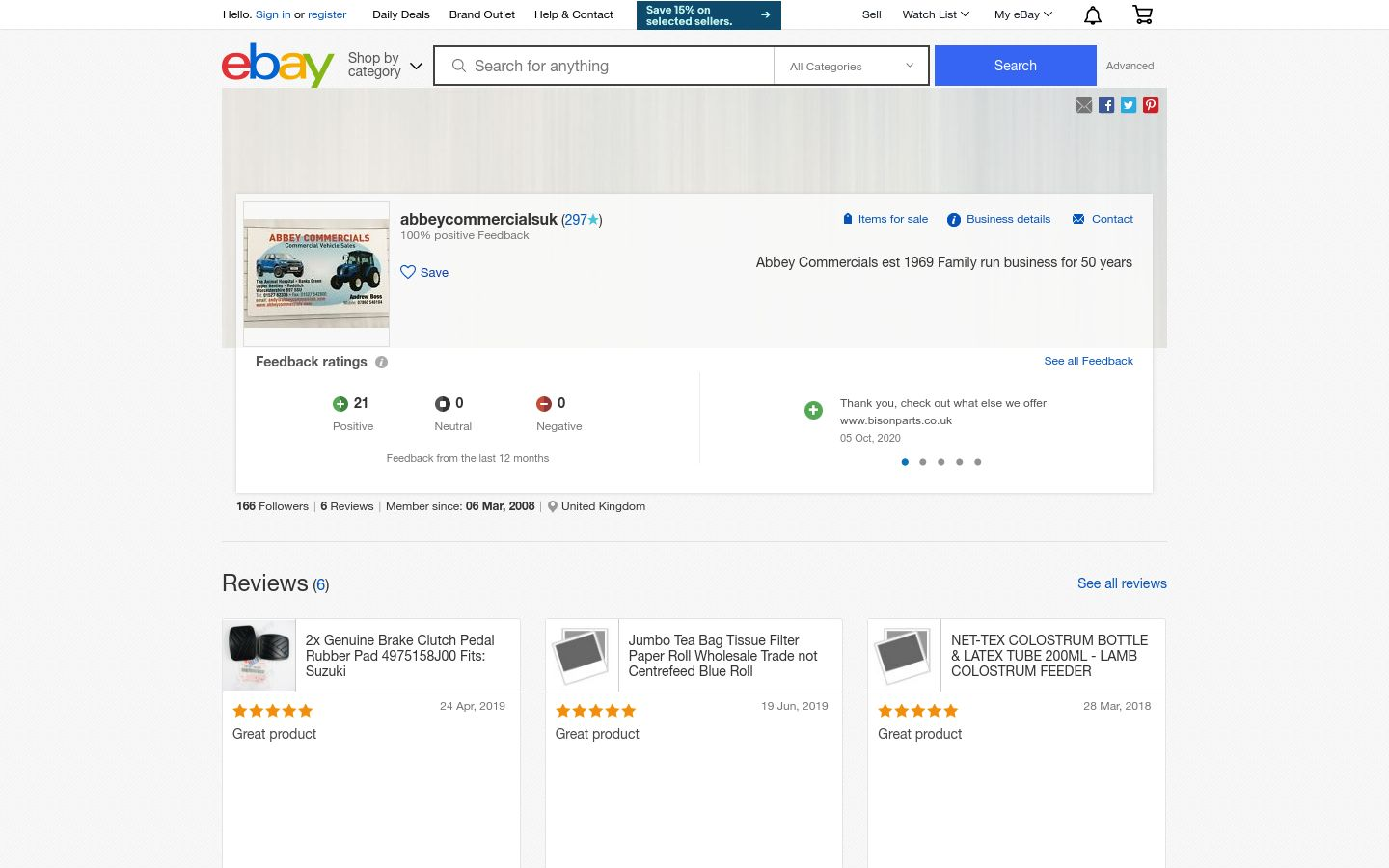Click '100% positive Feedback' text
Screen dimensions: 1389x868
coord(464,235)
